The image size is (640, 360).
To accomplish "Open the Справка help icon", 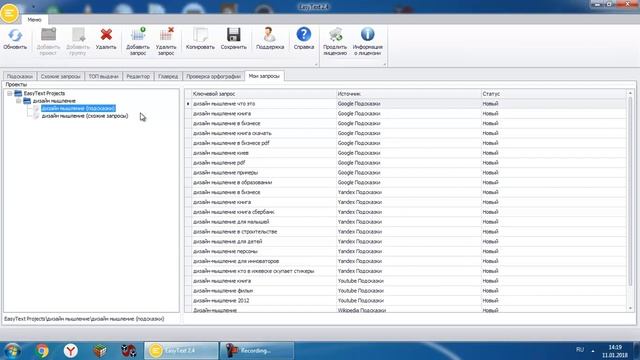I will 304,35.
